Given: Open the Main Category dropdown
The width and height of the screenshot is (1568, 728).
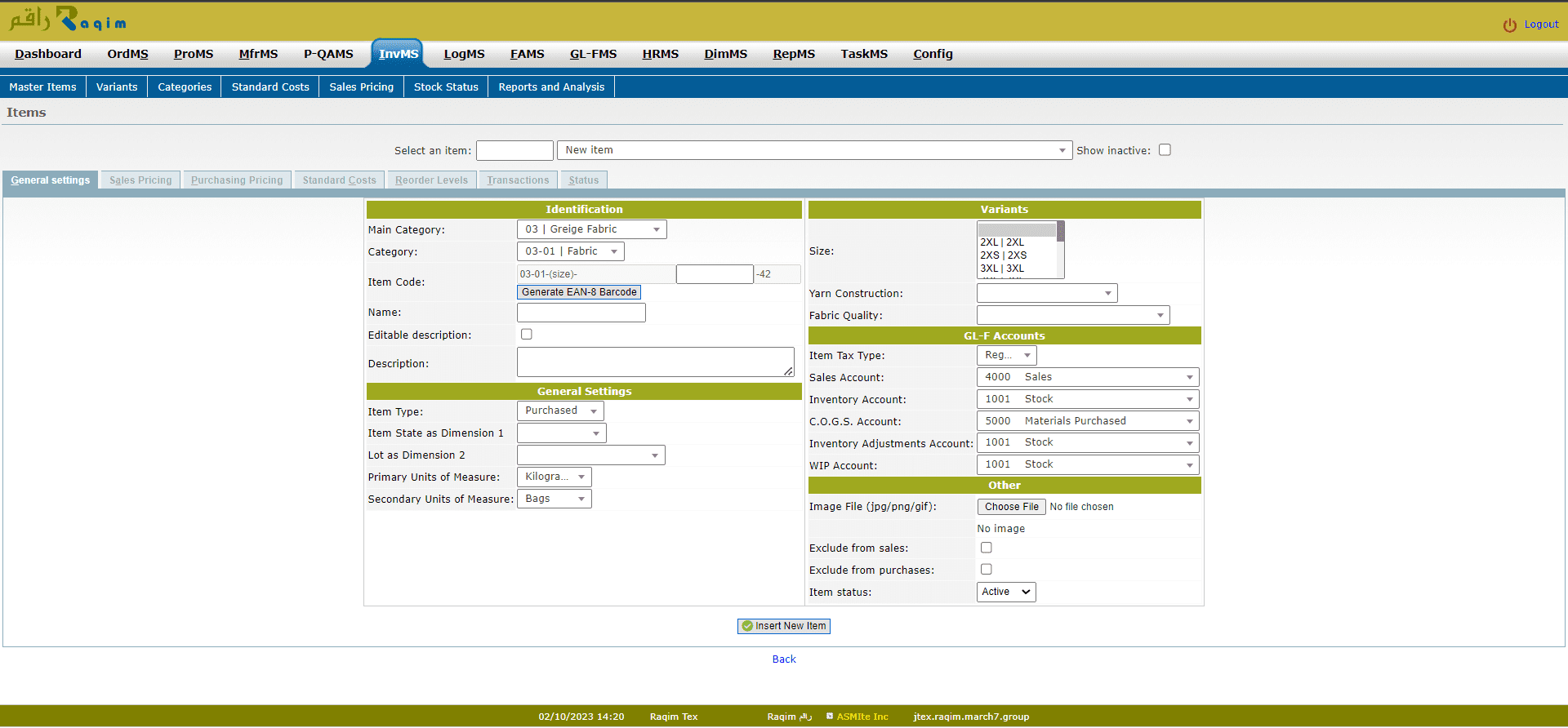Looking at the screenshot, I should pyautogui.click(x=592, y=229).
